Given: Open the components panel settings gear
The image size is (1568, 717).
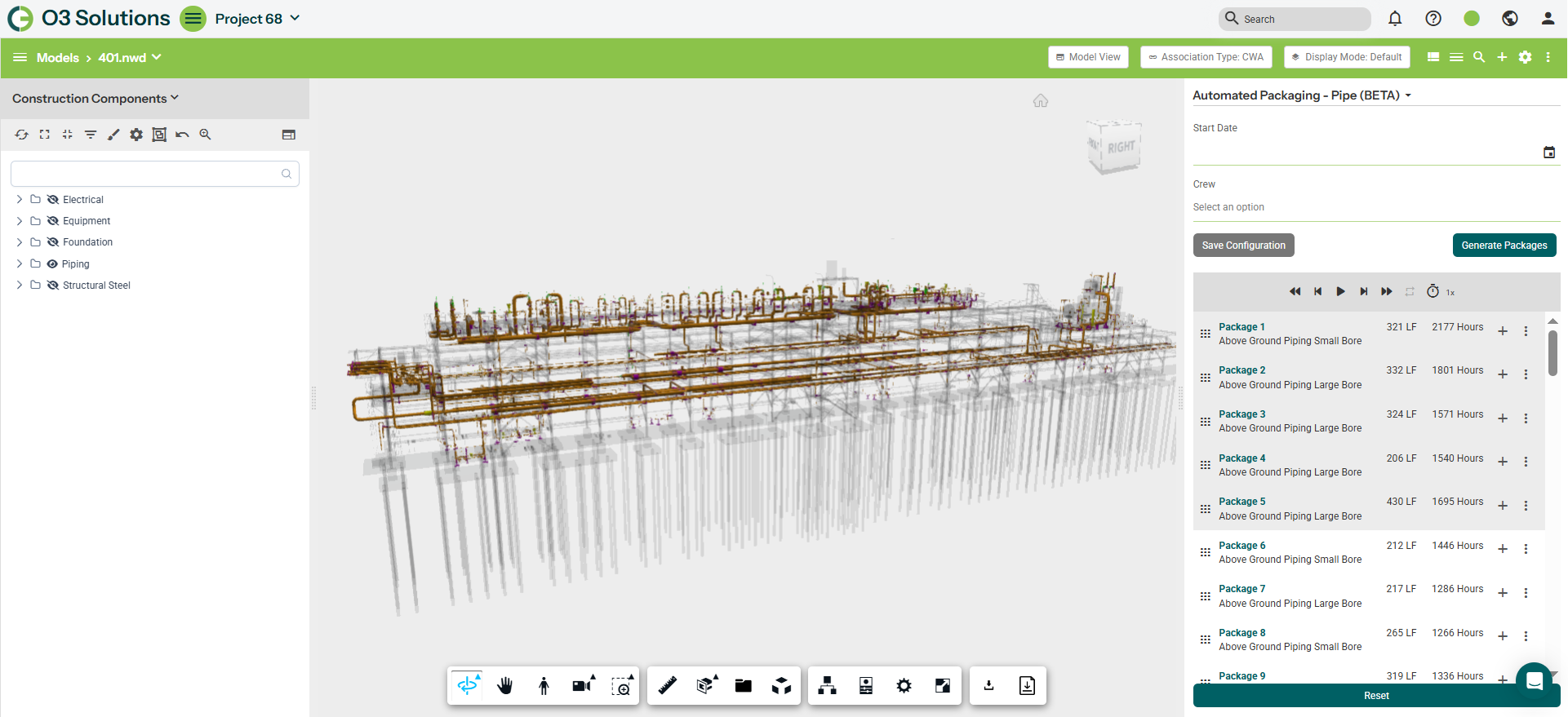Looking at the screenshot, I should [136, 135].
